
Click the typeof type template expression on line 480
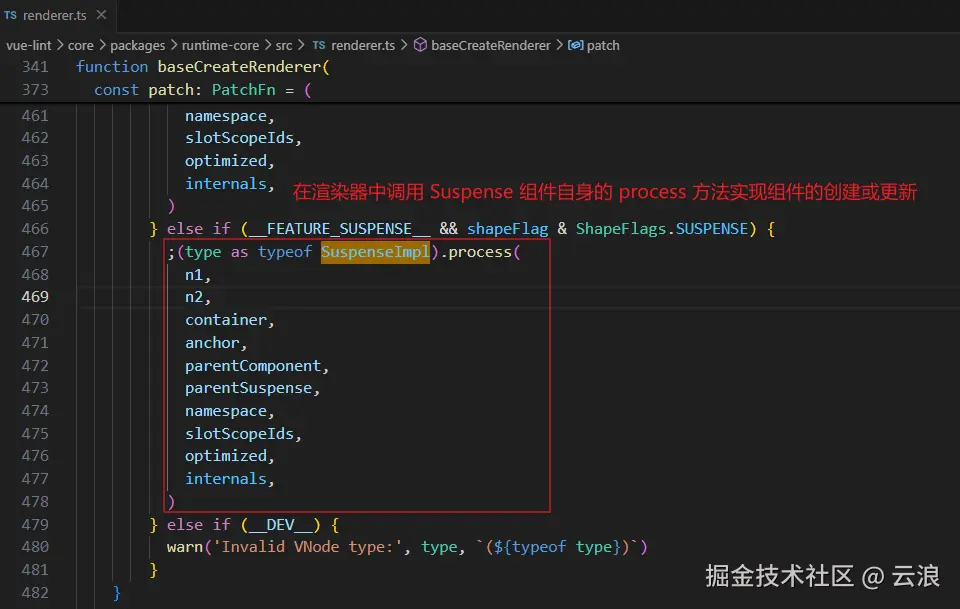coord(557,547)
